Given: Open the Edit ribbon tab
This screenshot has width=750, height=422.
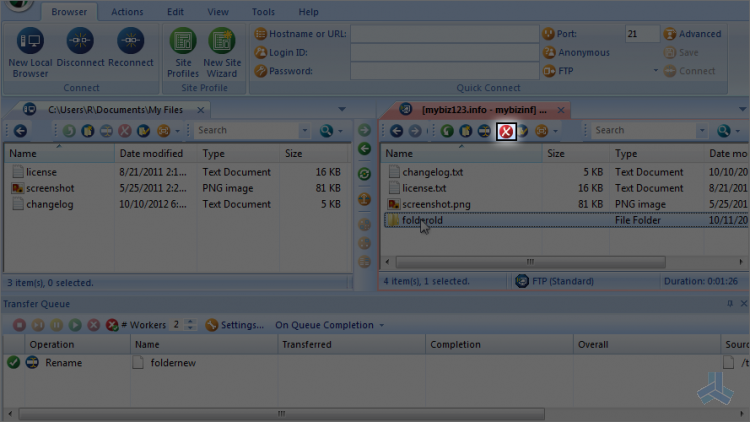Looking at the screenshot, I should pyautogui.click(x=176, y=12).
